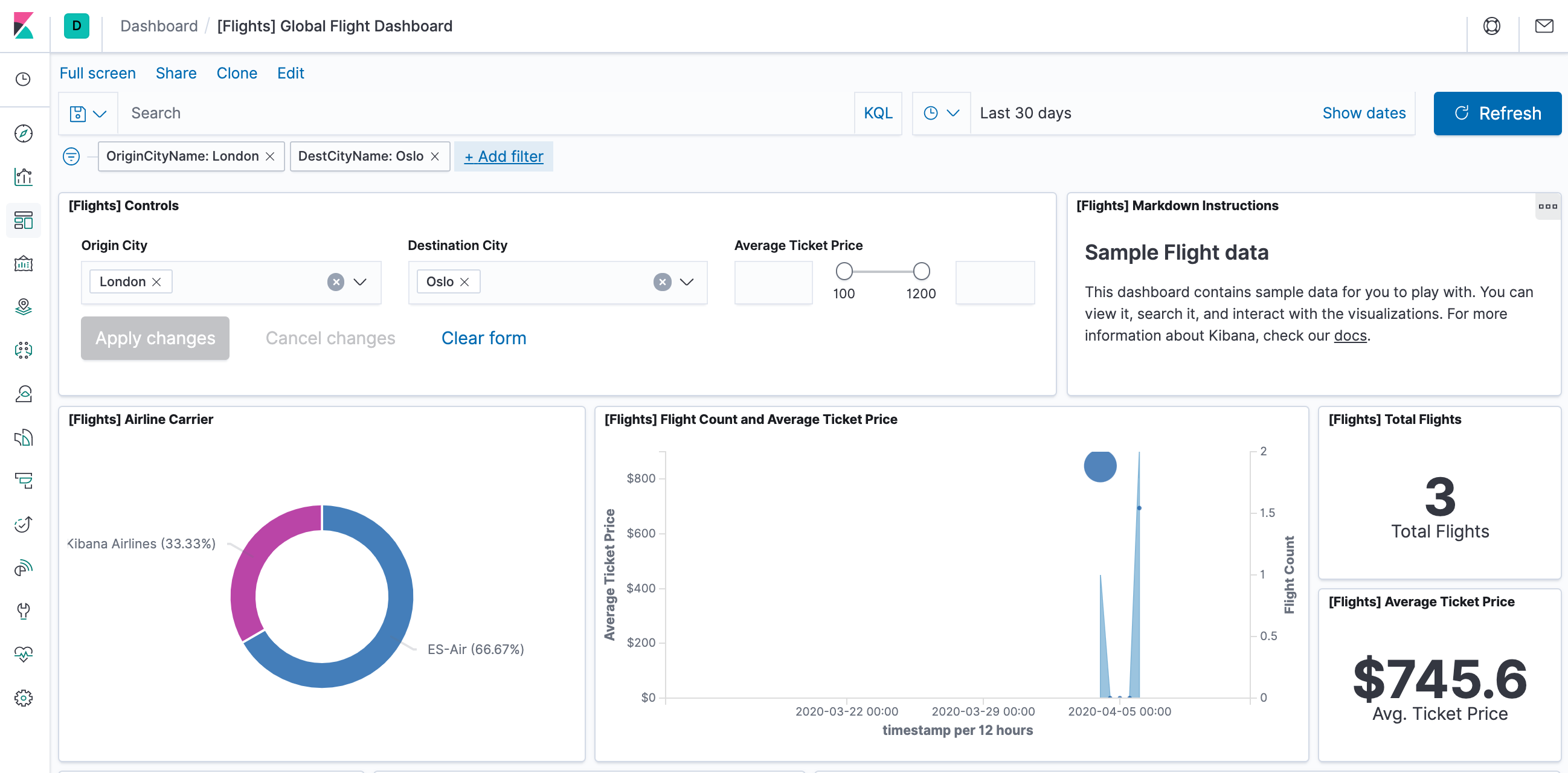Open Logs icon in sidebar
Viewport: 1568px width, 773px height.
23,437
